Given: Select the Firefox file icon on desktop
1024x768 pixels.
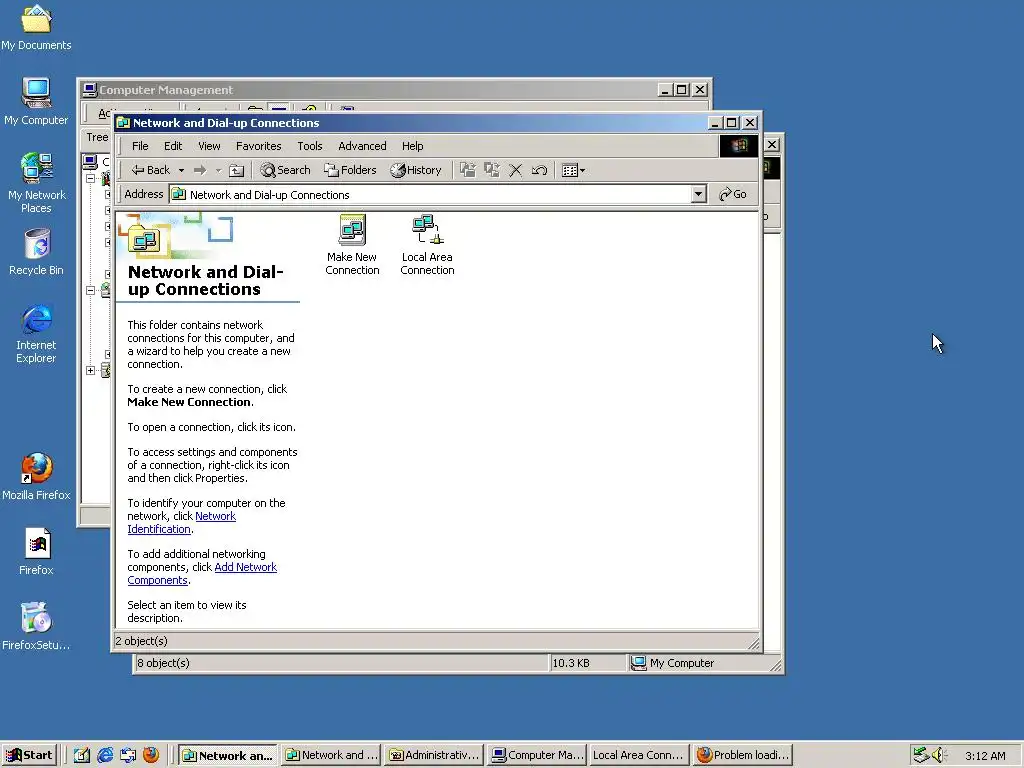Looking at the screenshot, I should click(x=36, y=552).
